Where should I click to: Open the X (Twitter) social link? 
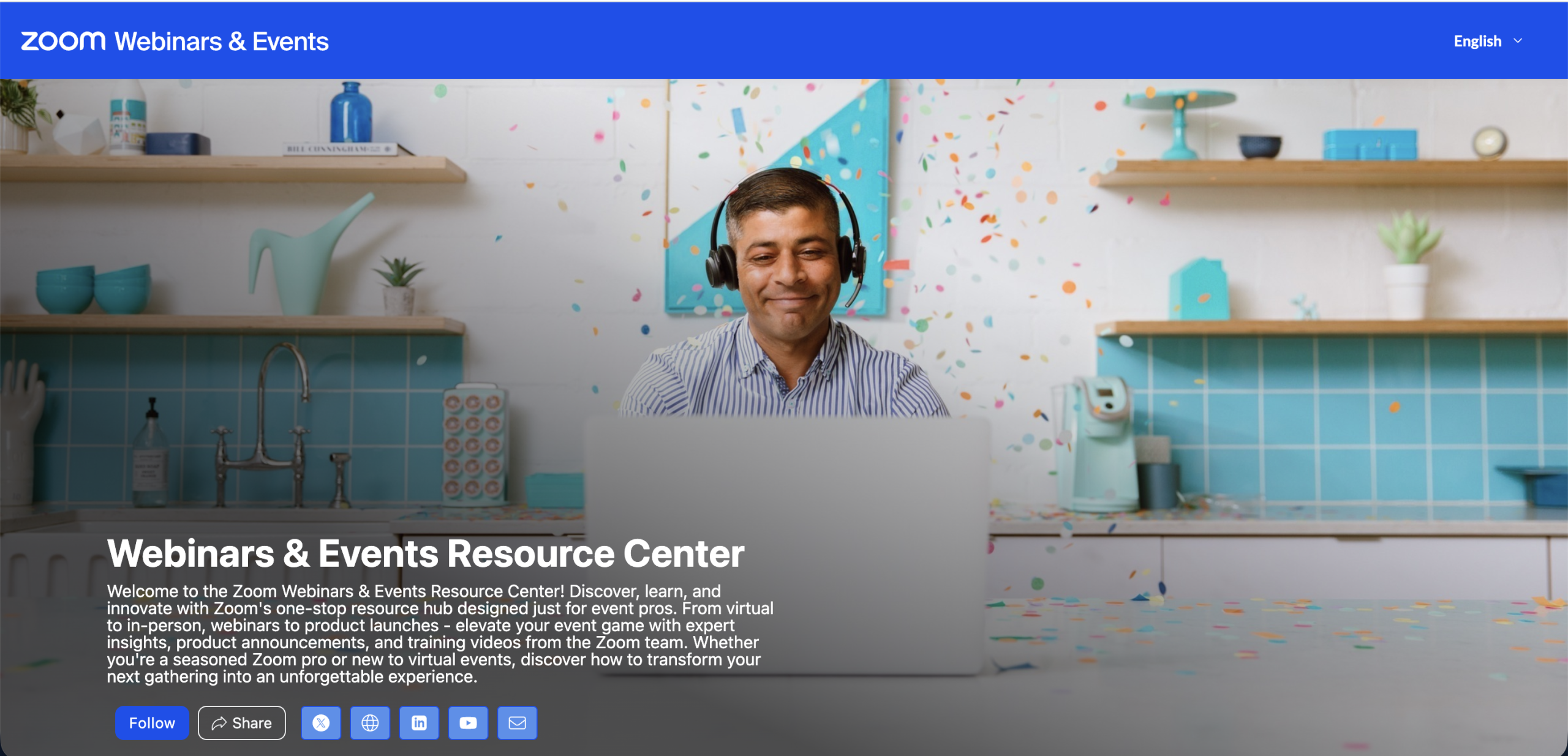pyautogui.click(x=321, y=723)
